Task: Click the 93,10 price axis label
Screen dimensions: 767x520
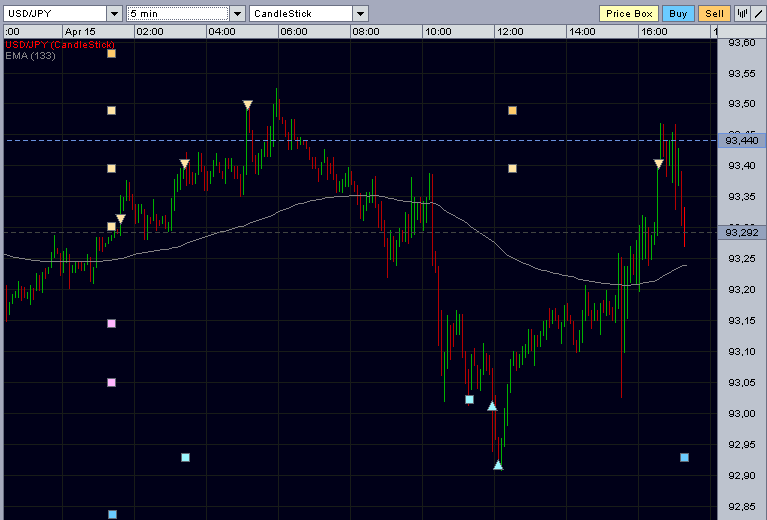Action: (742, 352)
